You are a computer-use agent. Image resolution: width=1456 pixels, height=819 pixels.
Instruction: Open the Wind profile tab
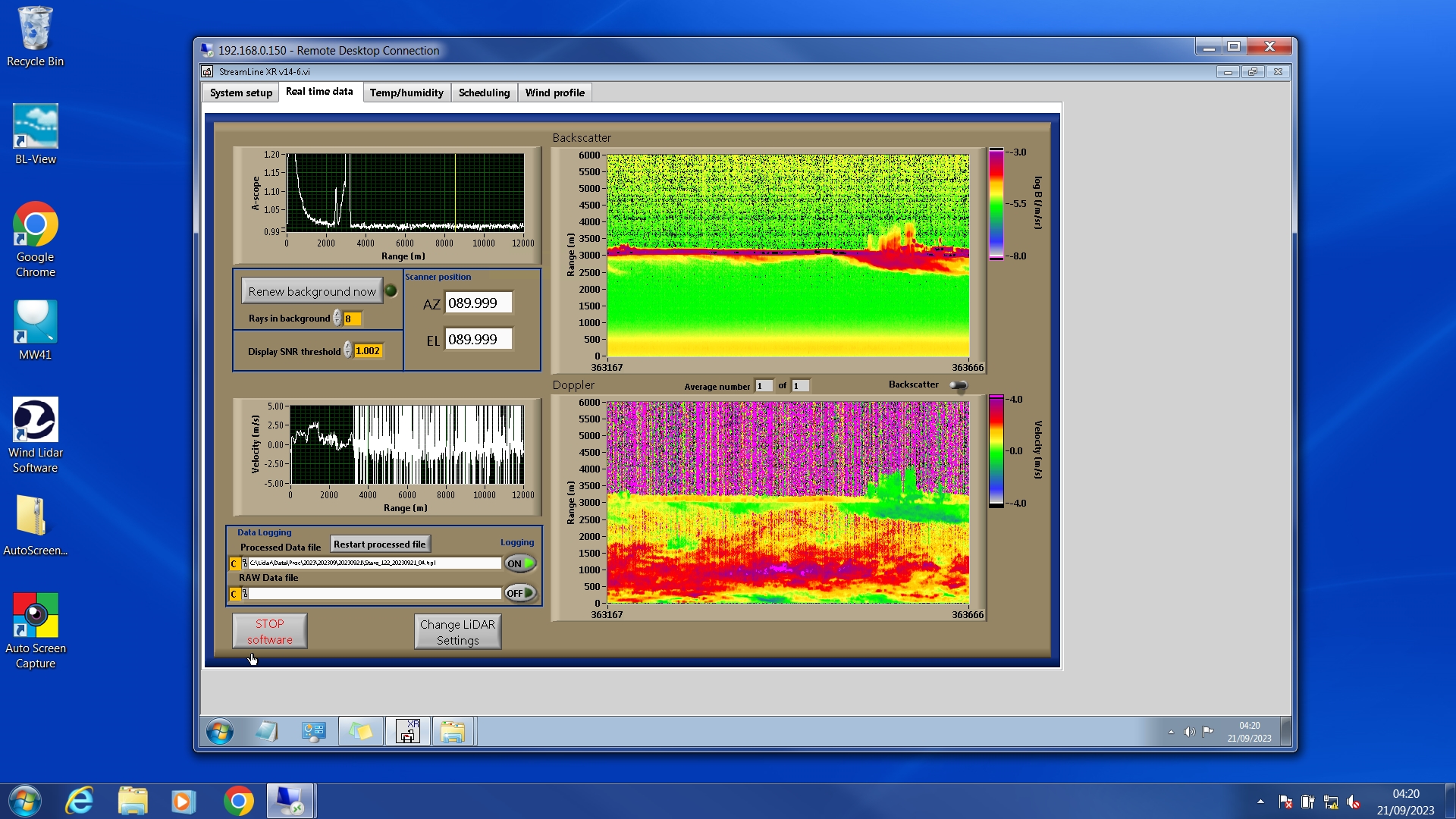(x=554, y=93)
